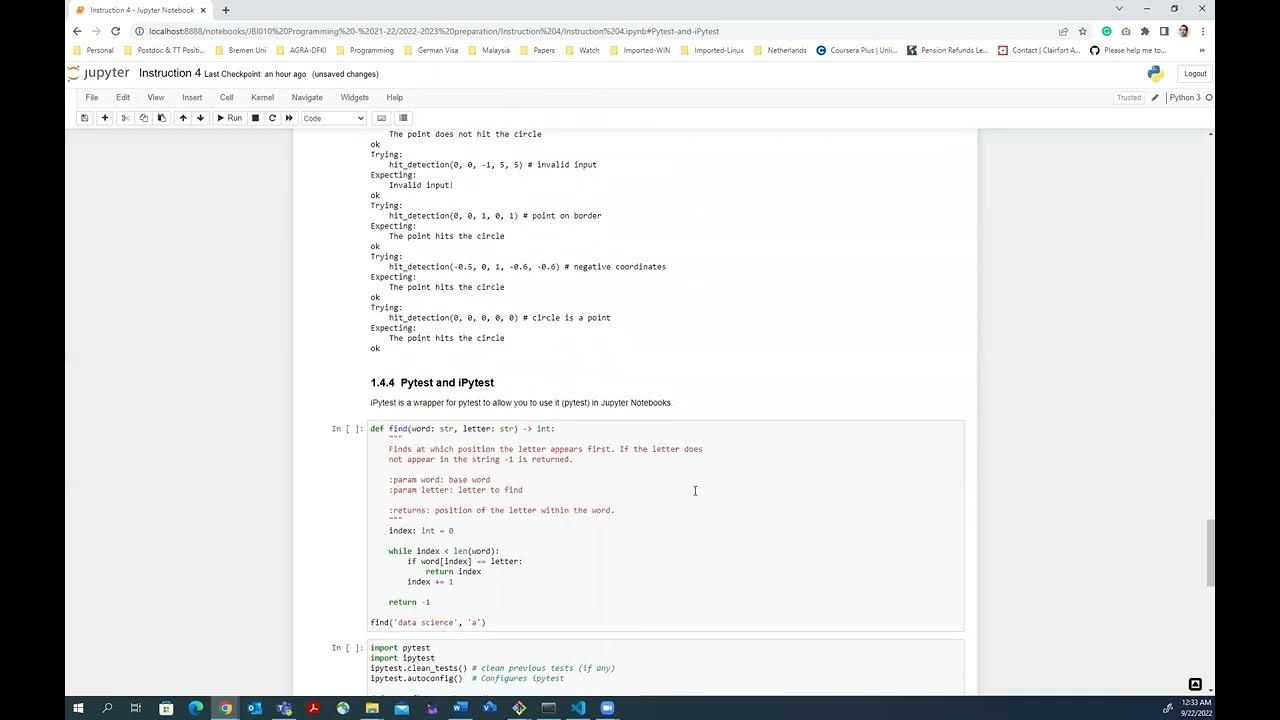Copy the selected cells
Screen dimensions: 1280x720
coord(143,118)
